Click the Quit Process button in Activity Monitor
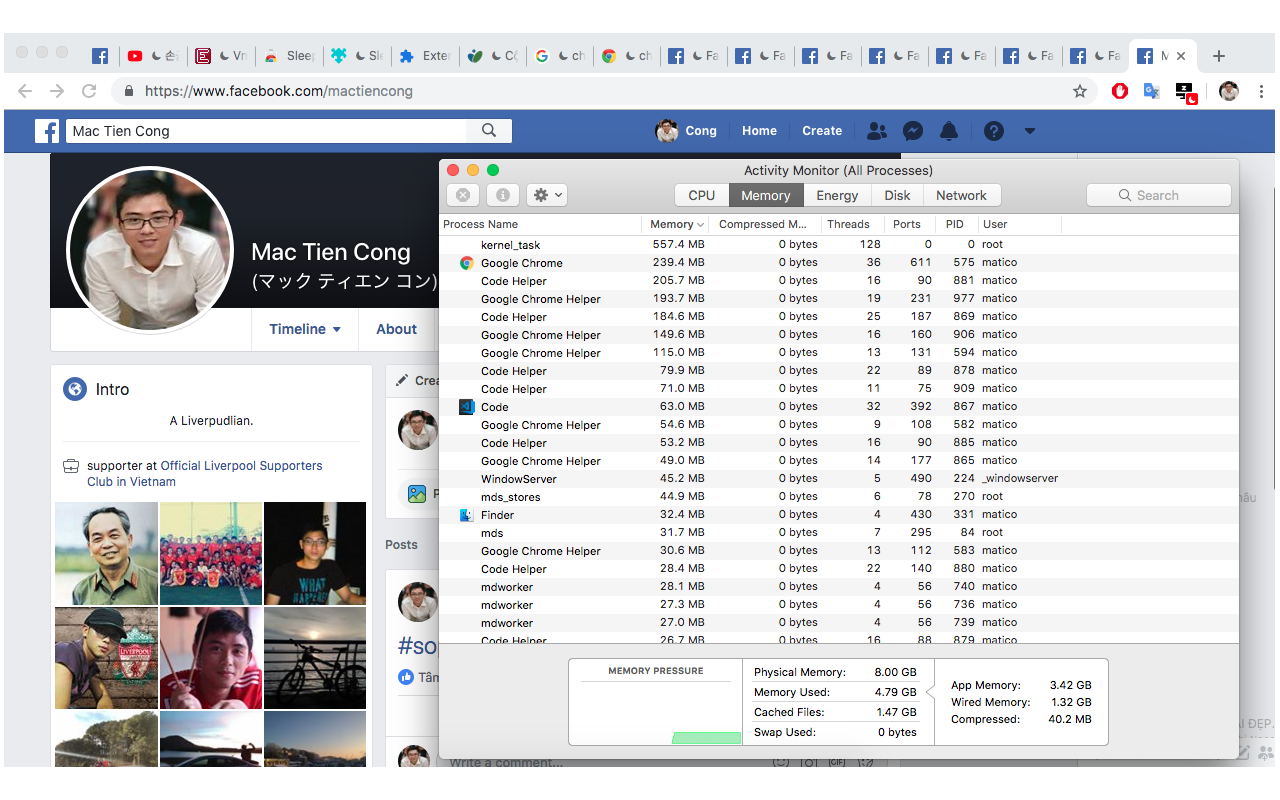1280x800 pixels. [x=462, y=195]
